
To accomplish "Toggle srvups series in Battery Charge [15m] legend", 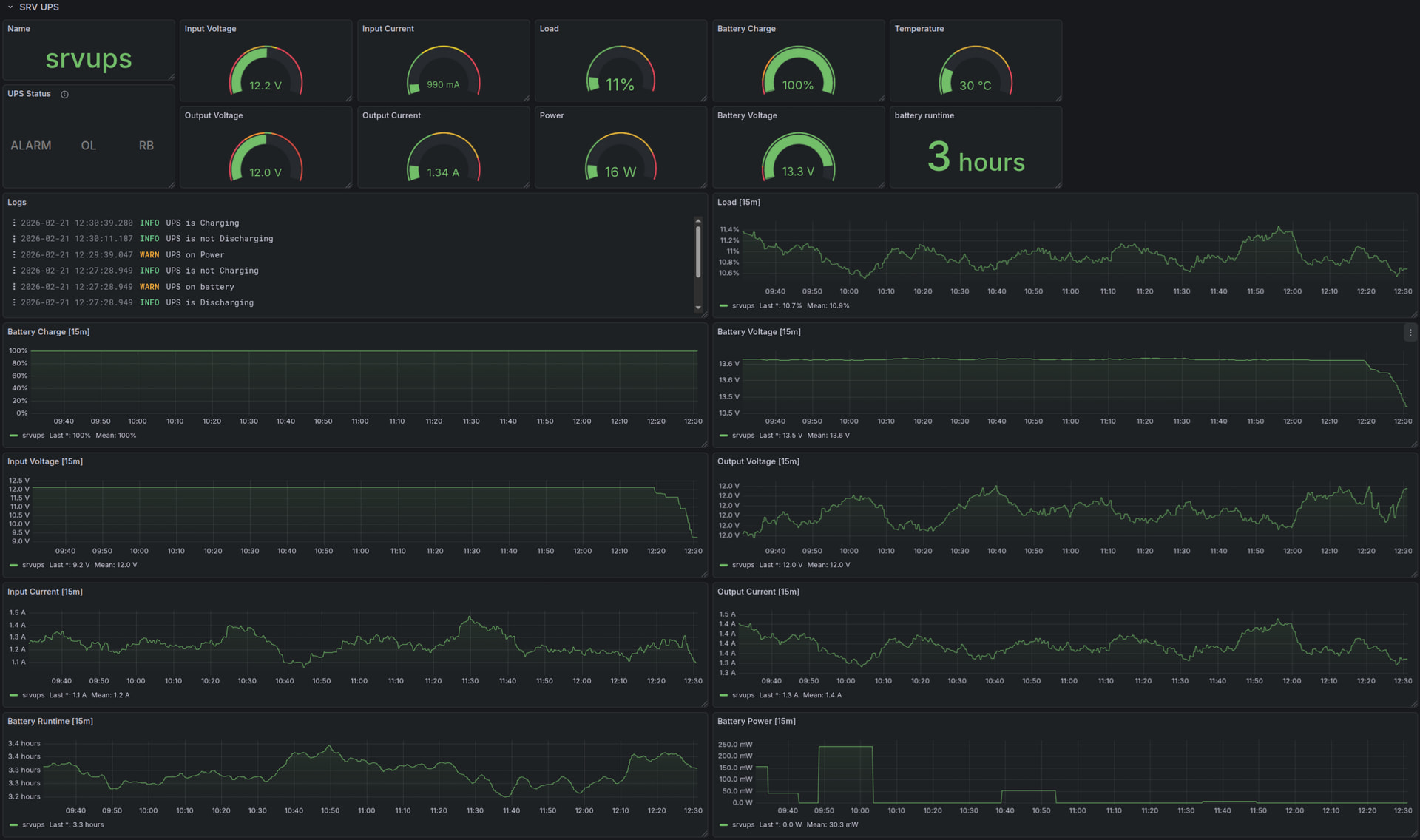I will point(33,436).
